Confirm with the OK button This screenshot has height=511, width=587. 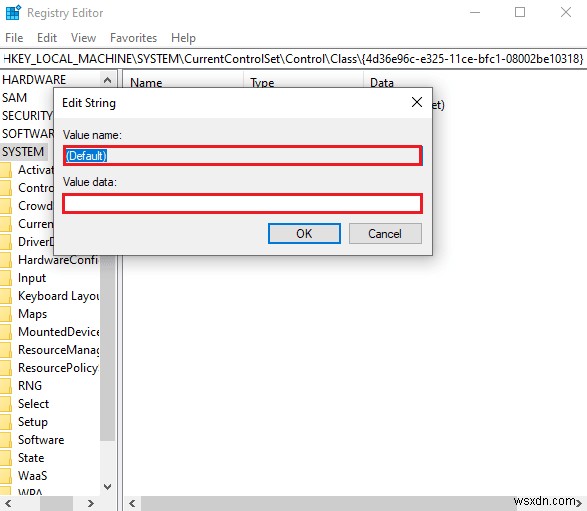pyautogui.click(x=304, y=234)
